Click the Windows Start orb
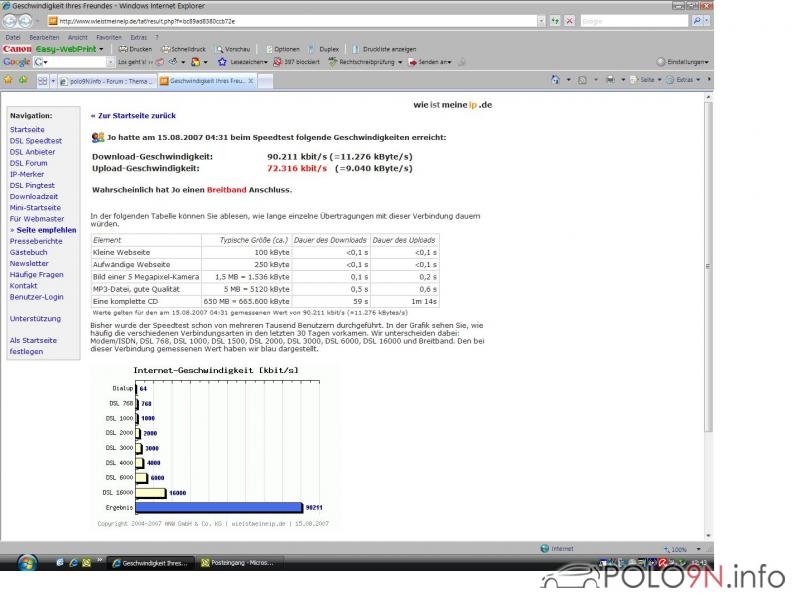800x600 pixels. [x=27, y=563]
